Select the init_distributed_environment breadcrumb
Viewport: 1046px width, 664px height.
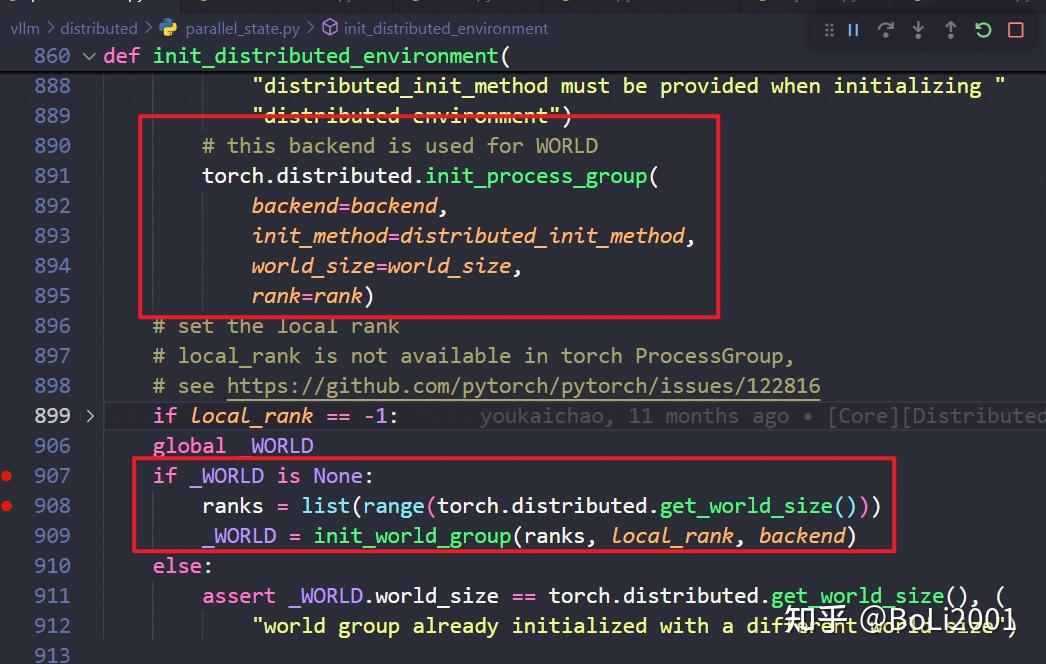(x=446, y=29)
